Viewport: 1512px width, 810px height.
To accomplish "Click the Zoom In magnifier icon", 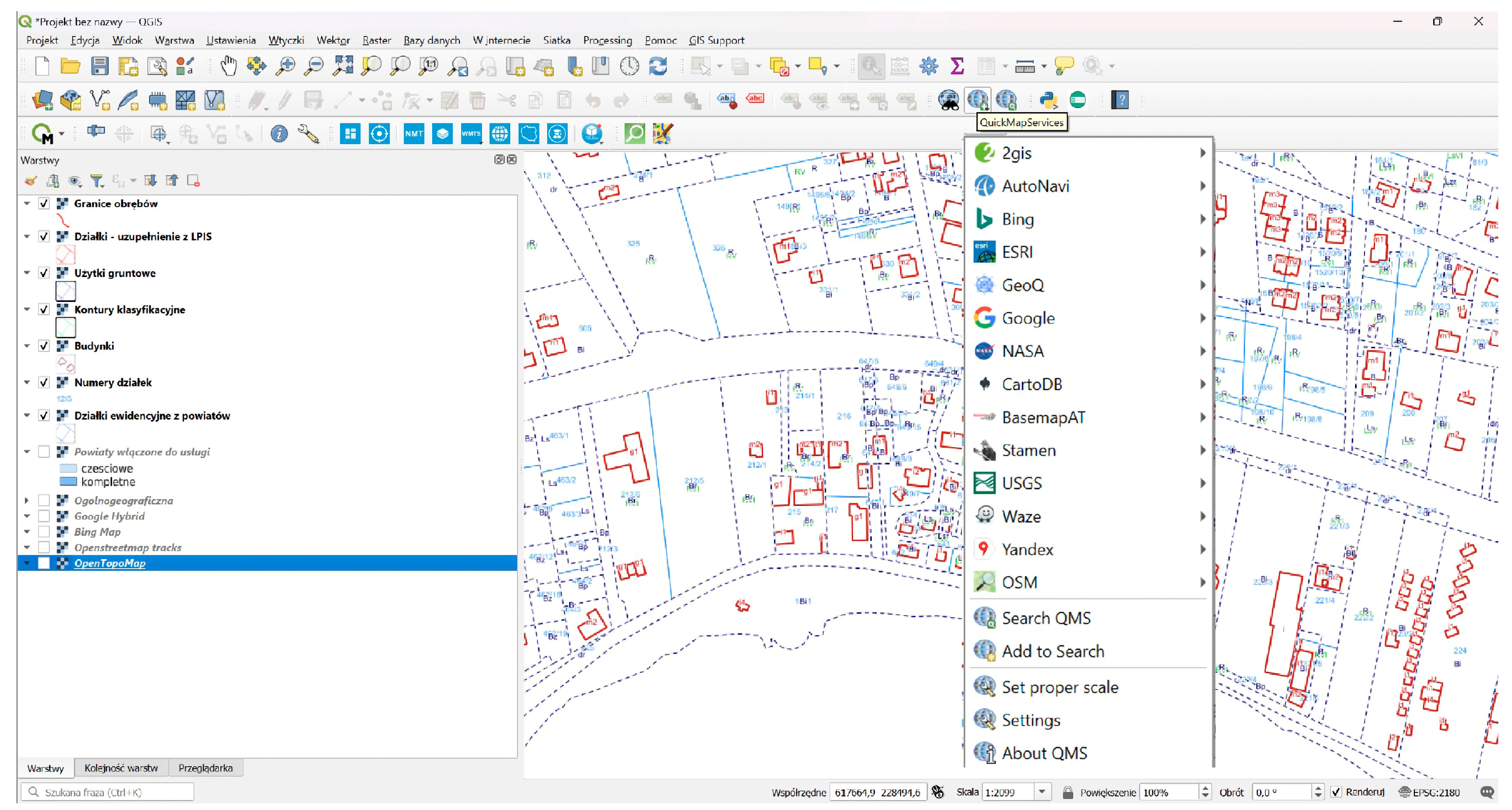I will pos(285,66).
